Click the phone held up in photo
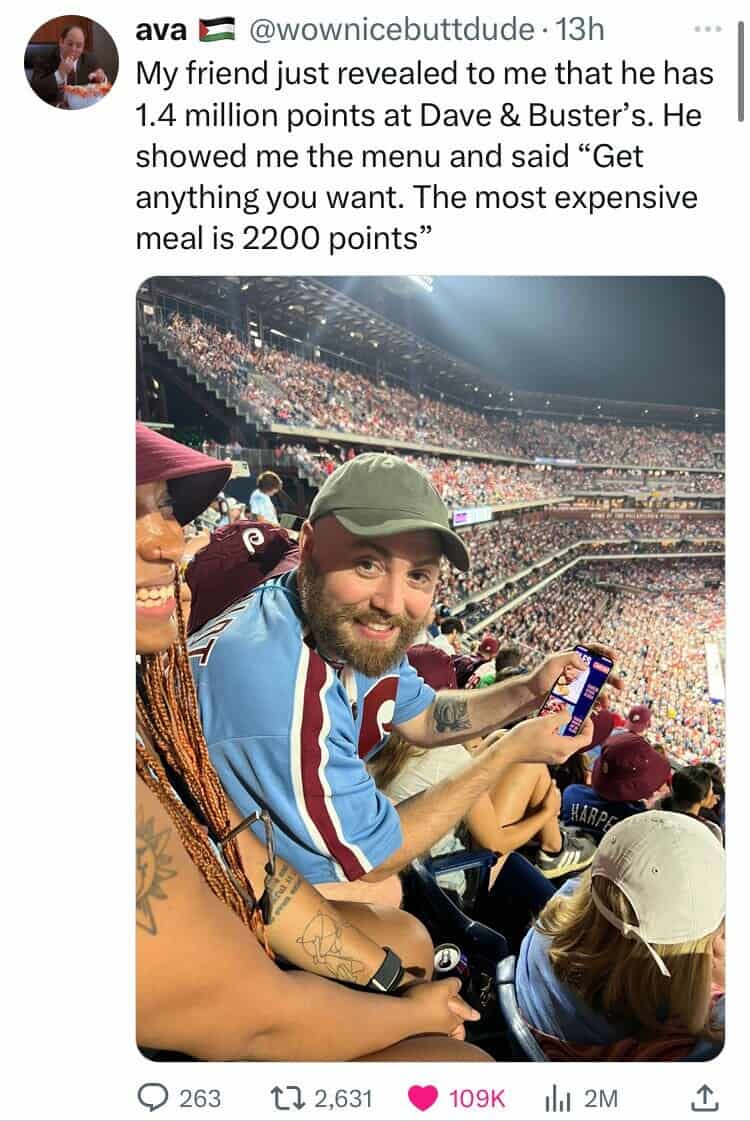Viewport: 750px width, 1121px height. 576,691
